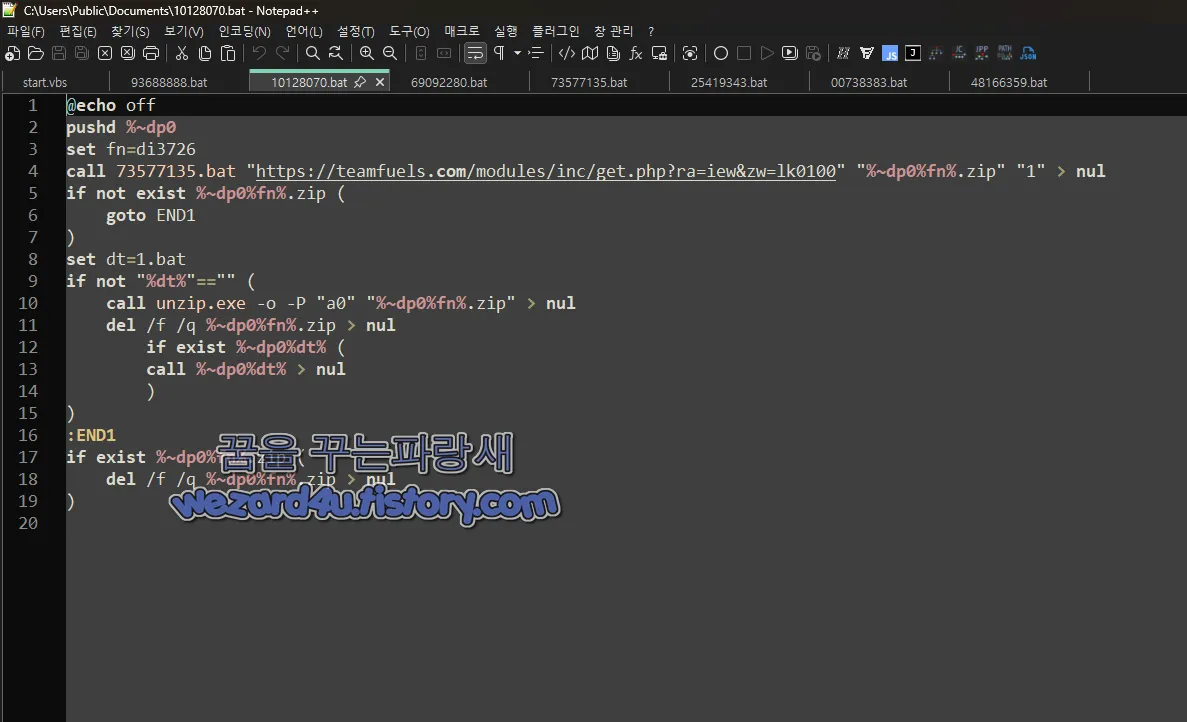This screenshot has width=1187, height=722.
Task: Open the Function List (fx) icon
Action: pyautogui.click(x=636, y=53)
